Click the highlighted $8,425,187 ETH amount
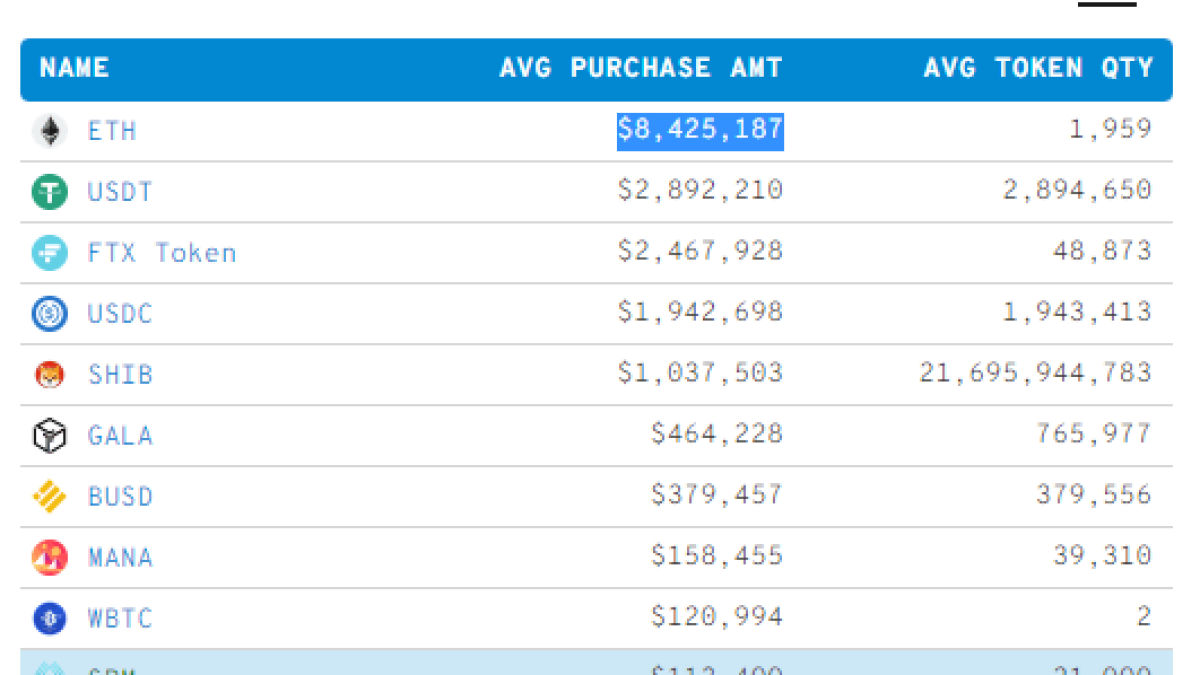This screenshot has width=1200, height=675. [700, 130]
